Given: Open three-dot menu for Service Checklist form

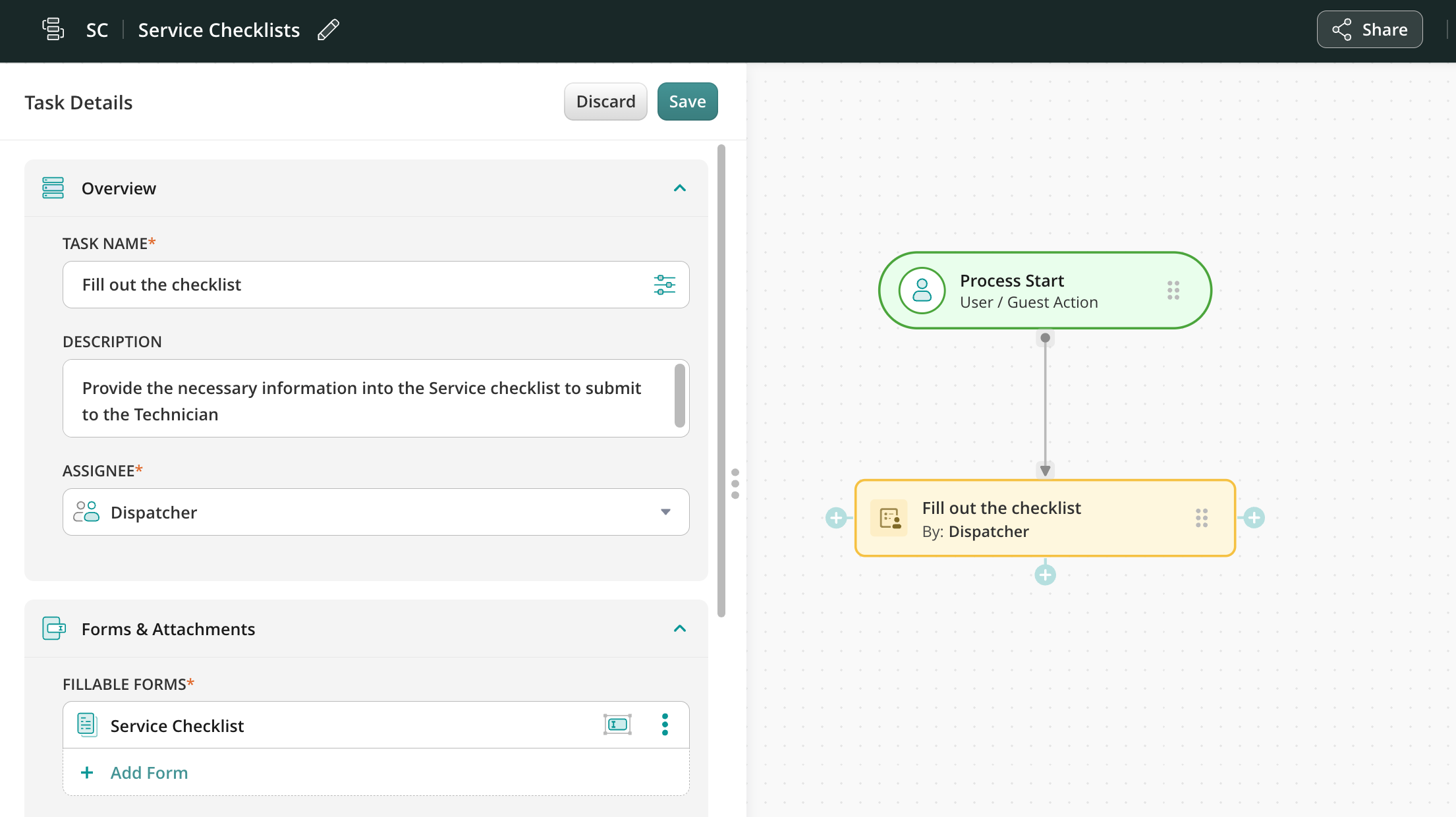Looking at the screenshot, I should tap(665, 725).
